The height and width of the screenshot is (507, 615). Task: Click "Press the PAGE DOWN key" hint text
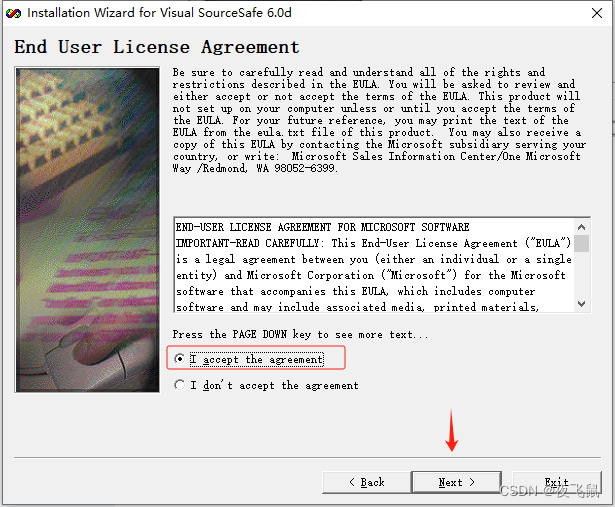tap(300, 334)
